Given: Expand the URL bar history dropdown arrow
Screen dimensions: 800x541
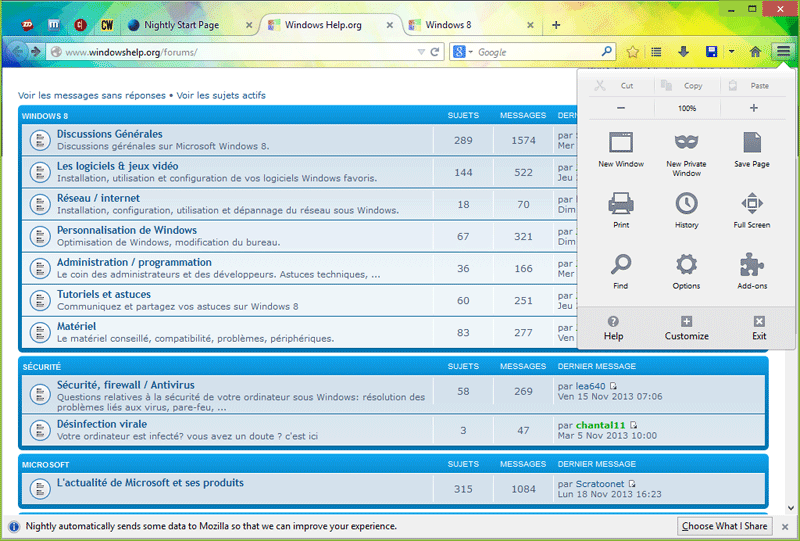Looking at the screenshot, I should [x=421, y=52].
